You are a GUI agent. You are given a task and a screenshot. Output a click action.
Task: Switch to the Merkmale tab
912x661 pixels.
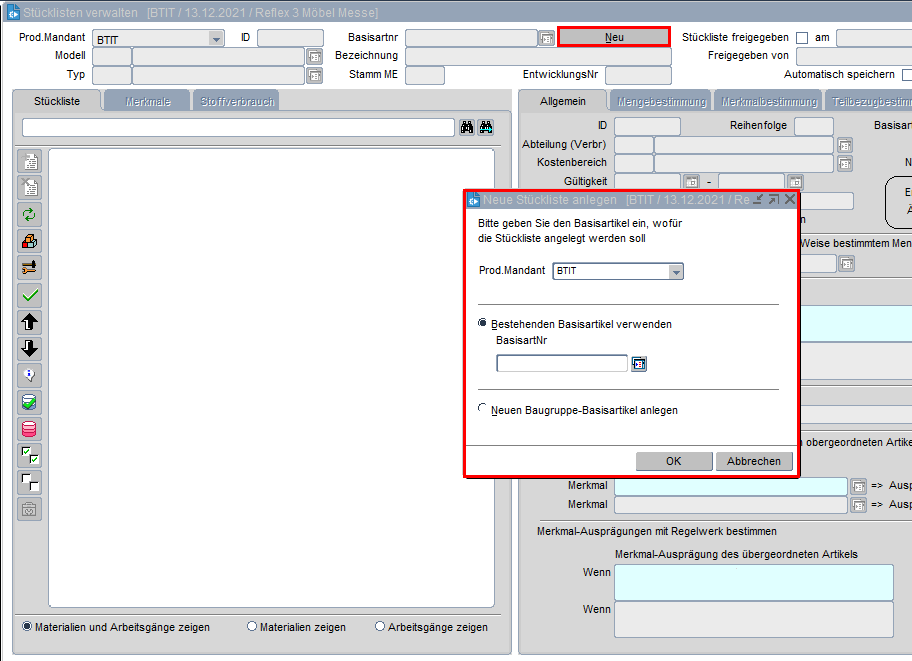point(146,101)
